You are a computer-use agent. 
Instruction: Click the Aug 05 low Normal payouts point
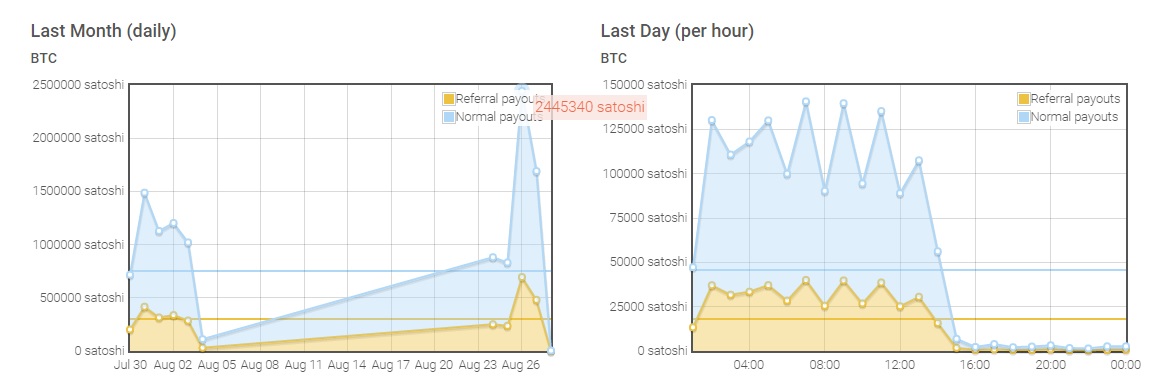pyautogui.click(x=203, y=340)
